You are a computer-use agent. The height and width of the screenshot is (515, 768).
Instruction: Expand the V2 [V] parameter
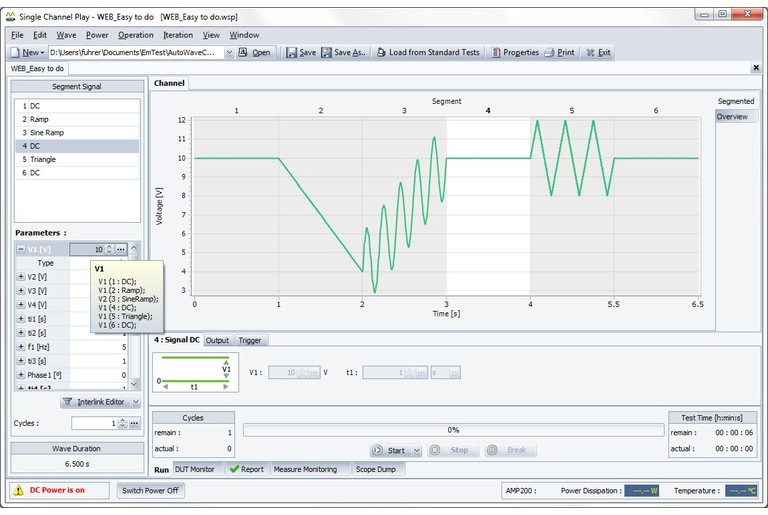pos(21,277)
